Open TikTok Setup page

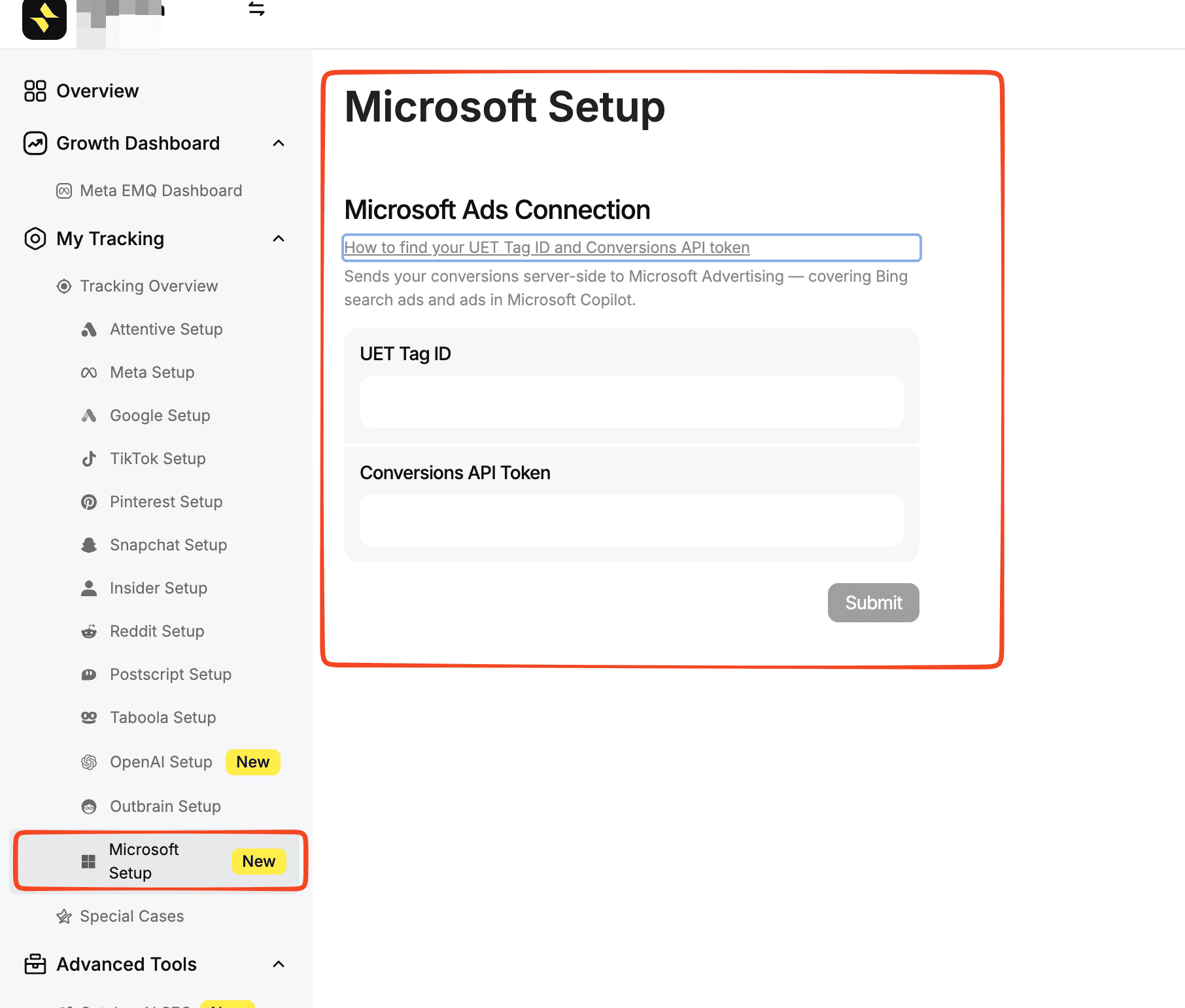click(x=158, y=459)
